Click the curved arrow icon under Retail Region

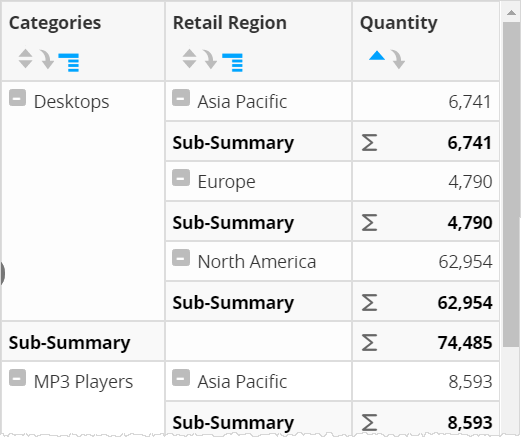pyautogui.click(x=211, y=59)
